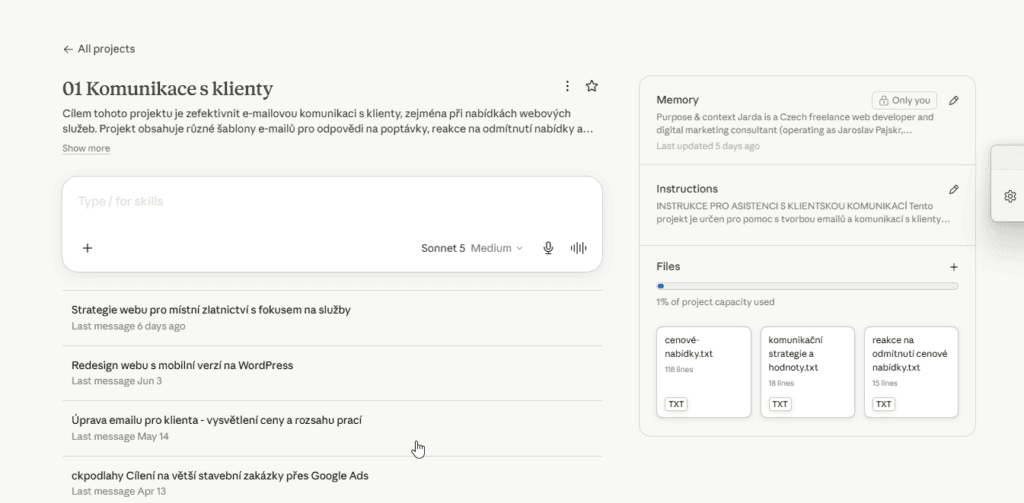Add a file with the Files plus icon
Viewport: 1024px width, 503px height.
point(953,267)
